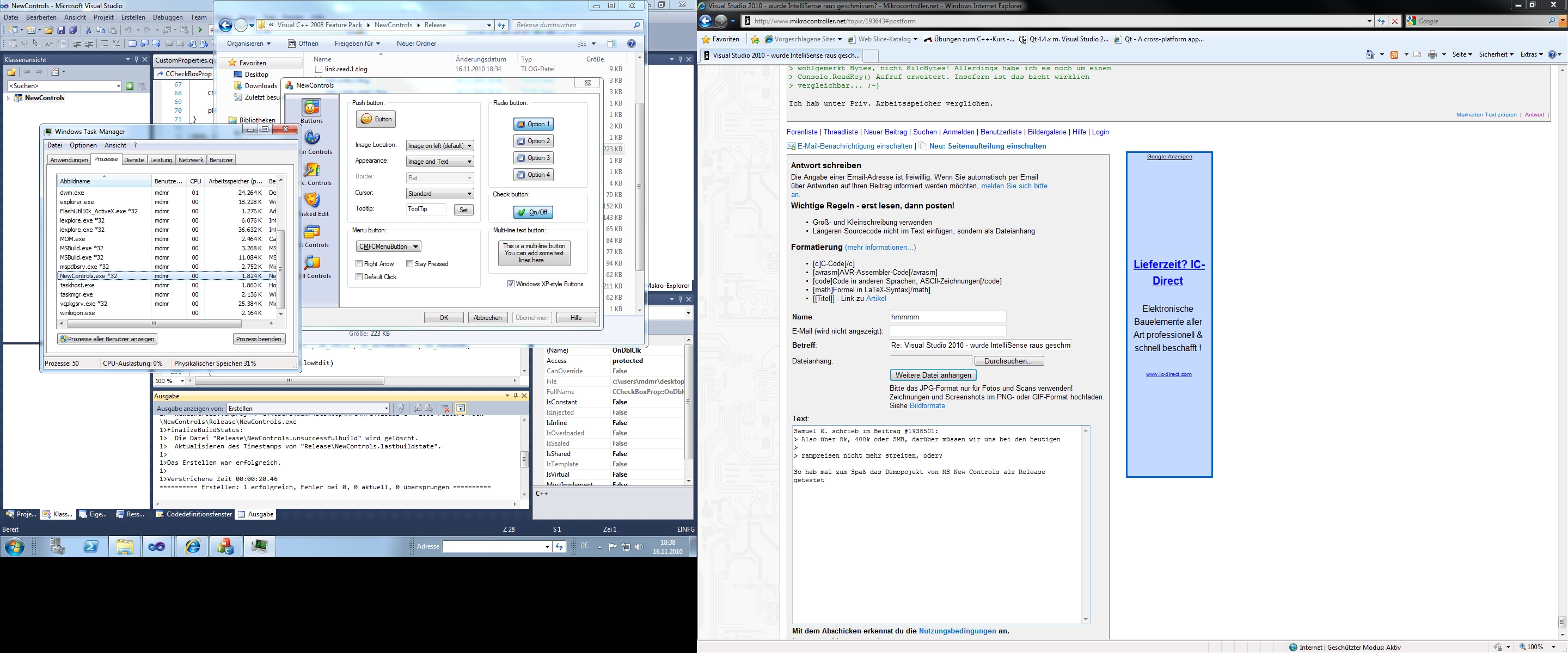1568x653 pixels.
Task: Stop loading page in Internet Explorer
Action: (x=1394, y=21)
